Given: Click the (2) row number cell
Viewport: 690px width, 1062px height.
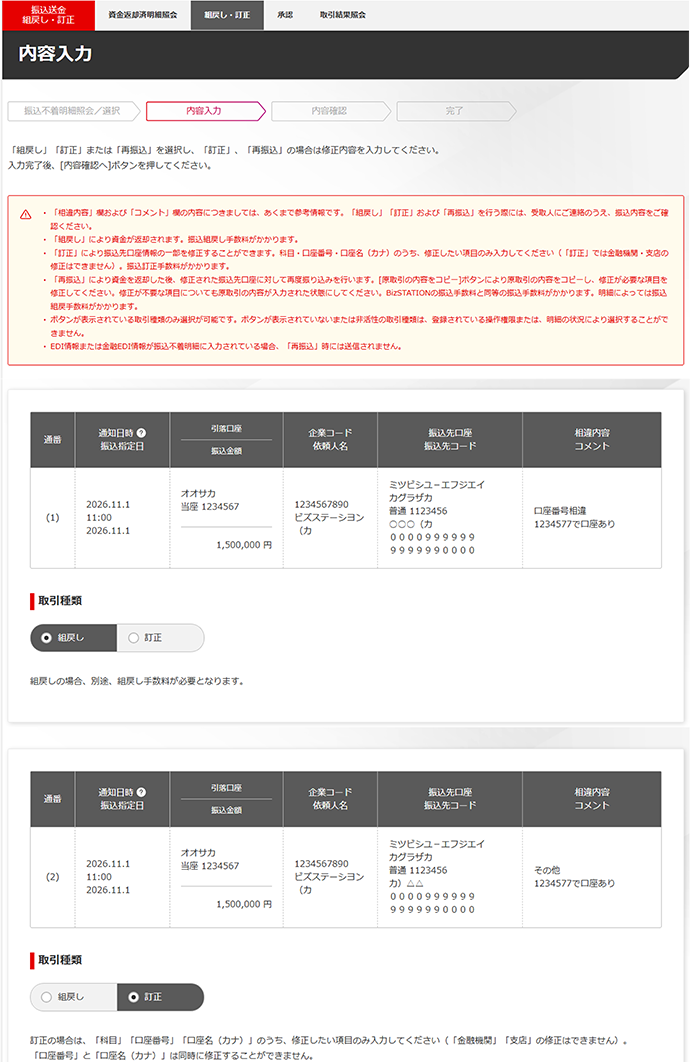Looking at the screenshot, I should pos(53,877).
